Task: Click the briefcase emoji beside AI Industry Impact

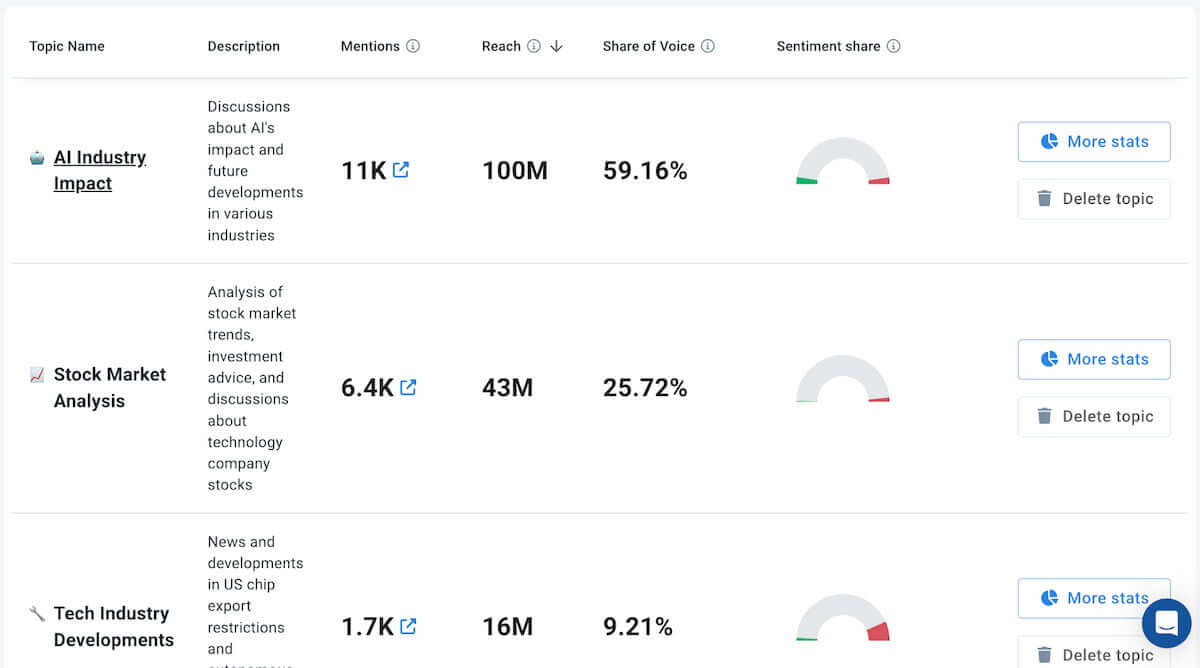Action: (x=36, y=157)
